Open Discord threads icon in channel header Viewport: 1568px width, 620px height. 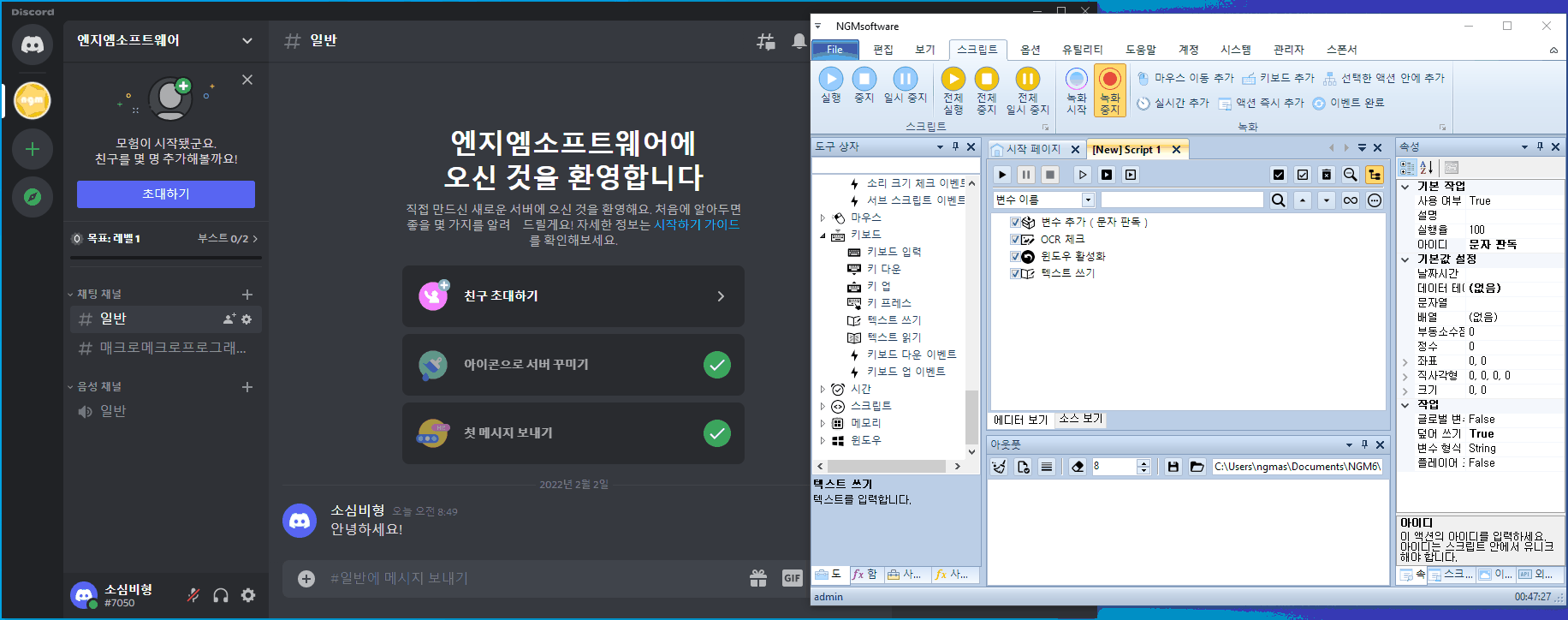(766, 40)
